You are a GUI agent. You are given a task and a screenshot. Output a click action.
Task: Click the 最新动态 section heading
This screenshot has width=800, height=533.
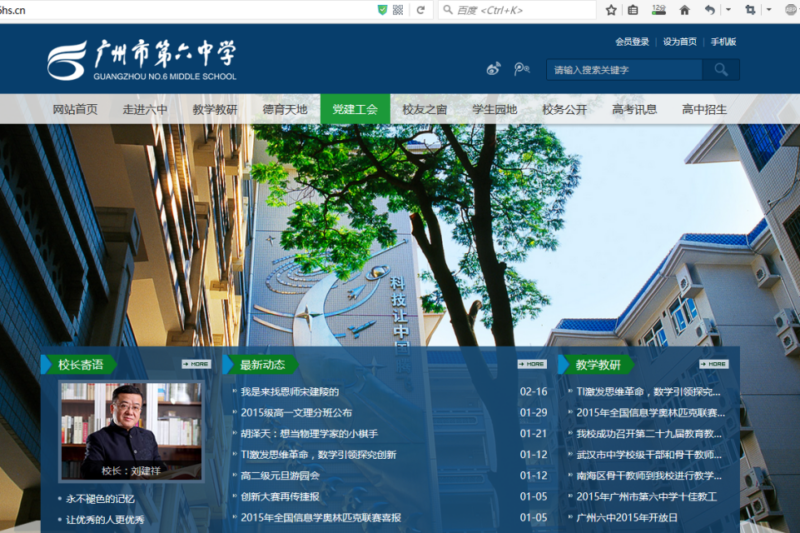[262, 365]
